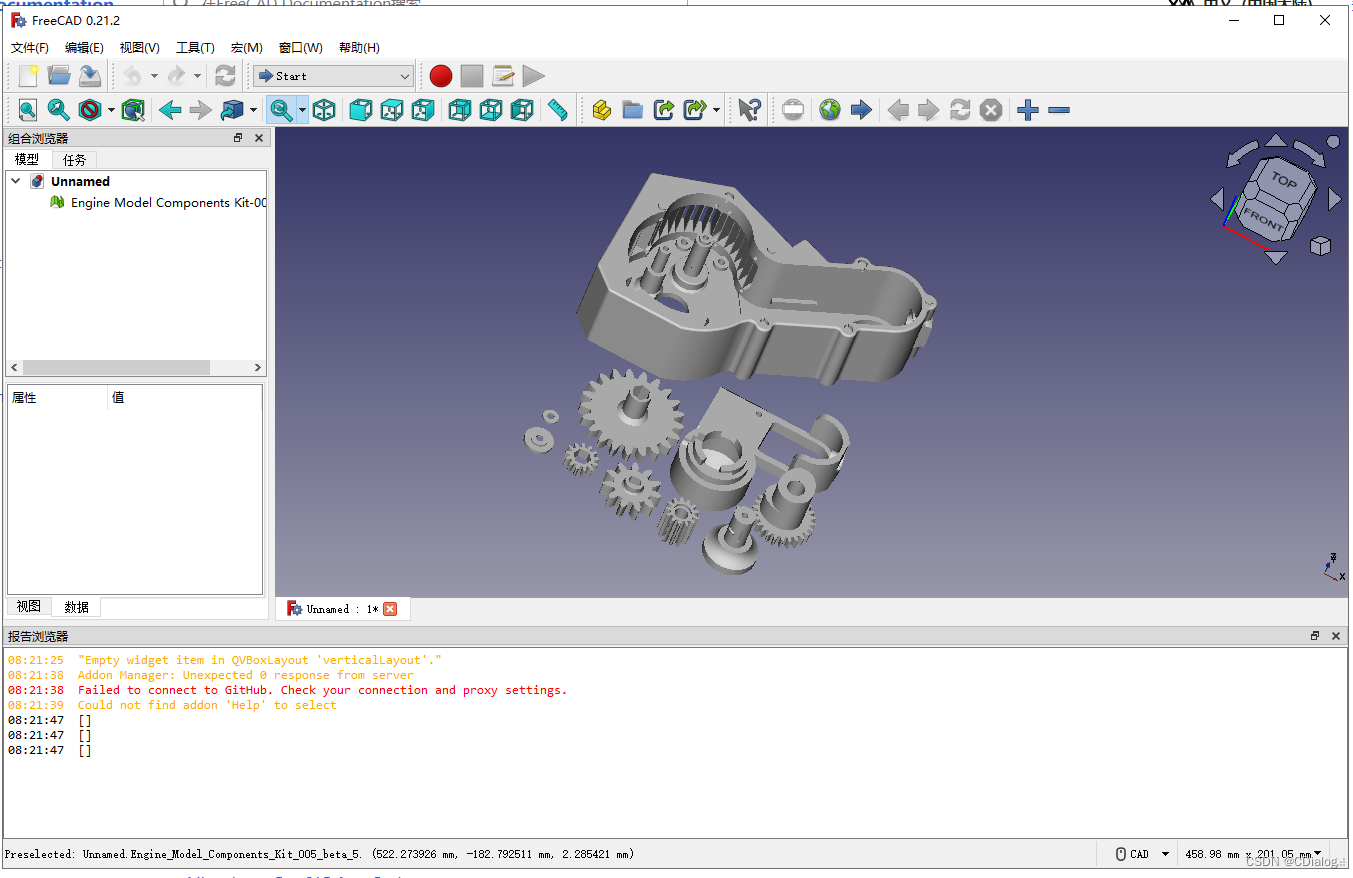Rotate view using cube's upward arrow
This screenshot has height=878, width=1353.
pyautogui.click(x=1276, y=140)
